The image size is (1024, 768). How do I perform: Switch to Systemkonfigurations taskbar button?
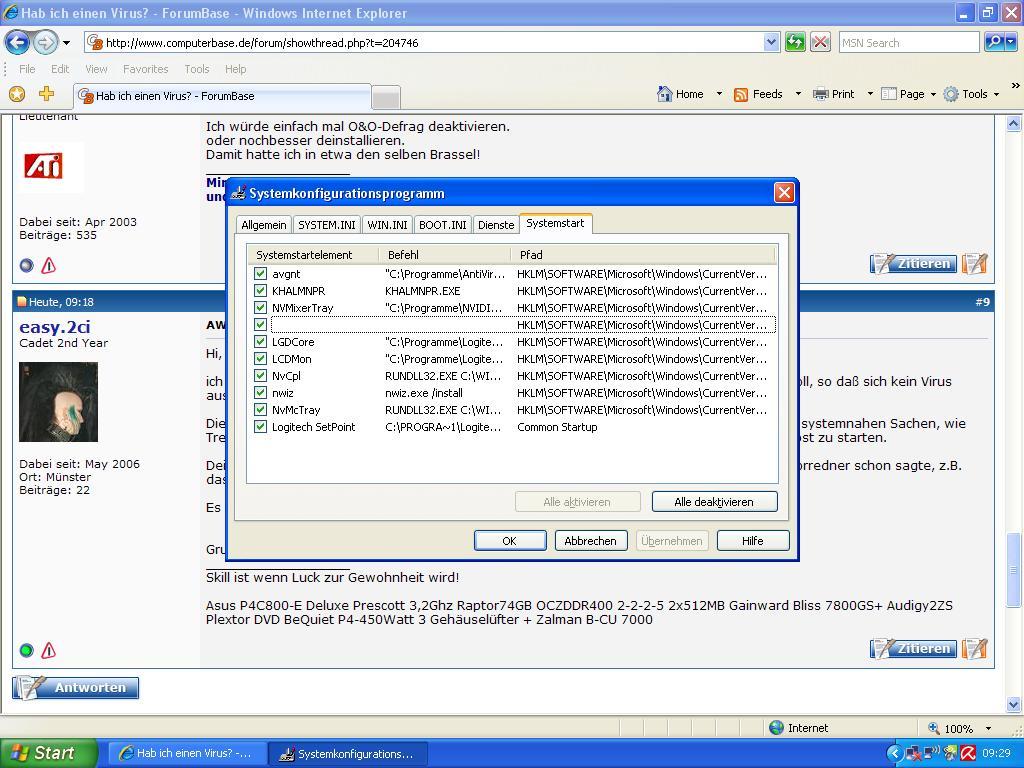coord(348,754)
